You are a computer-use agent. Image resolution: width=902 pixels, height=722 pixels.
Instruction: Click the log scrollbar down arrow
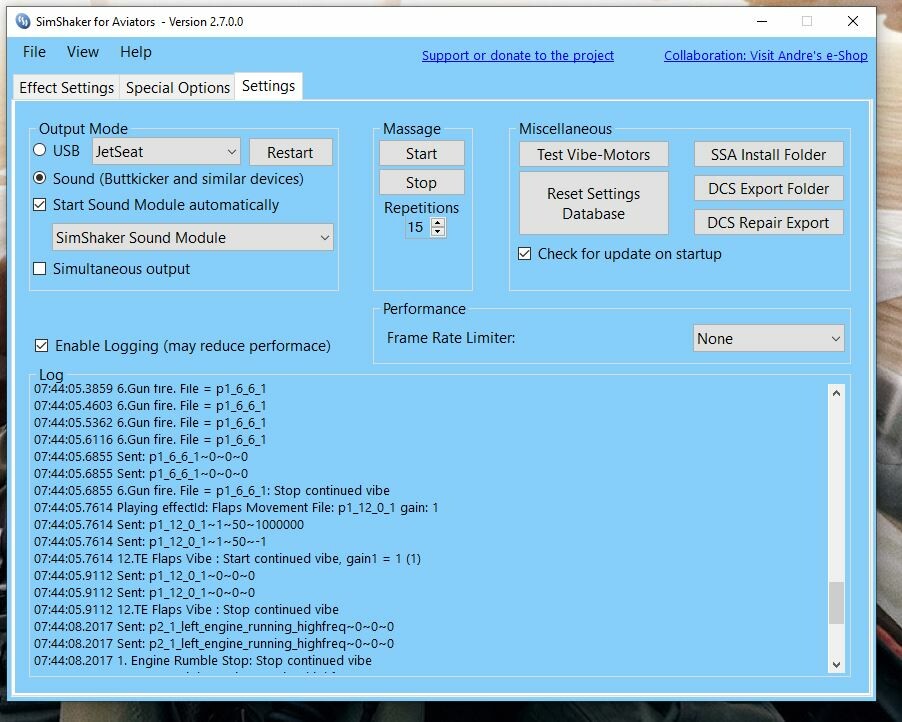point(836,664)
